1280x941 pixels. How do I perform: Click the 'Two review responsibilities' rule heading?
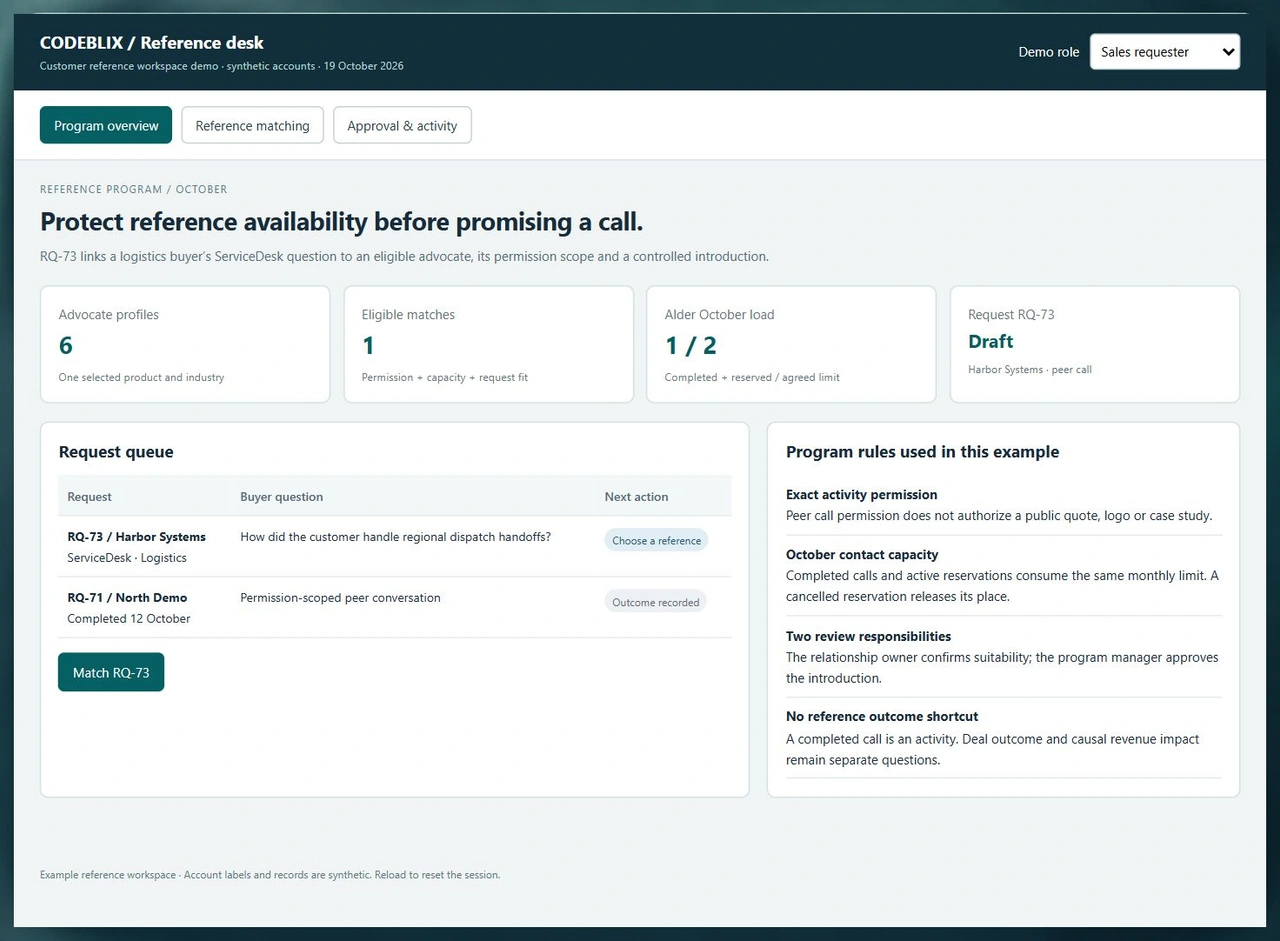(x=868, y=636)
